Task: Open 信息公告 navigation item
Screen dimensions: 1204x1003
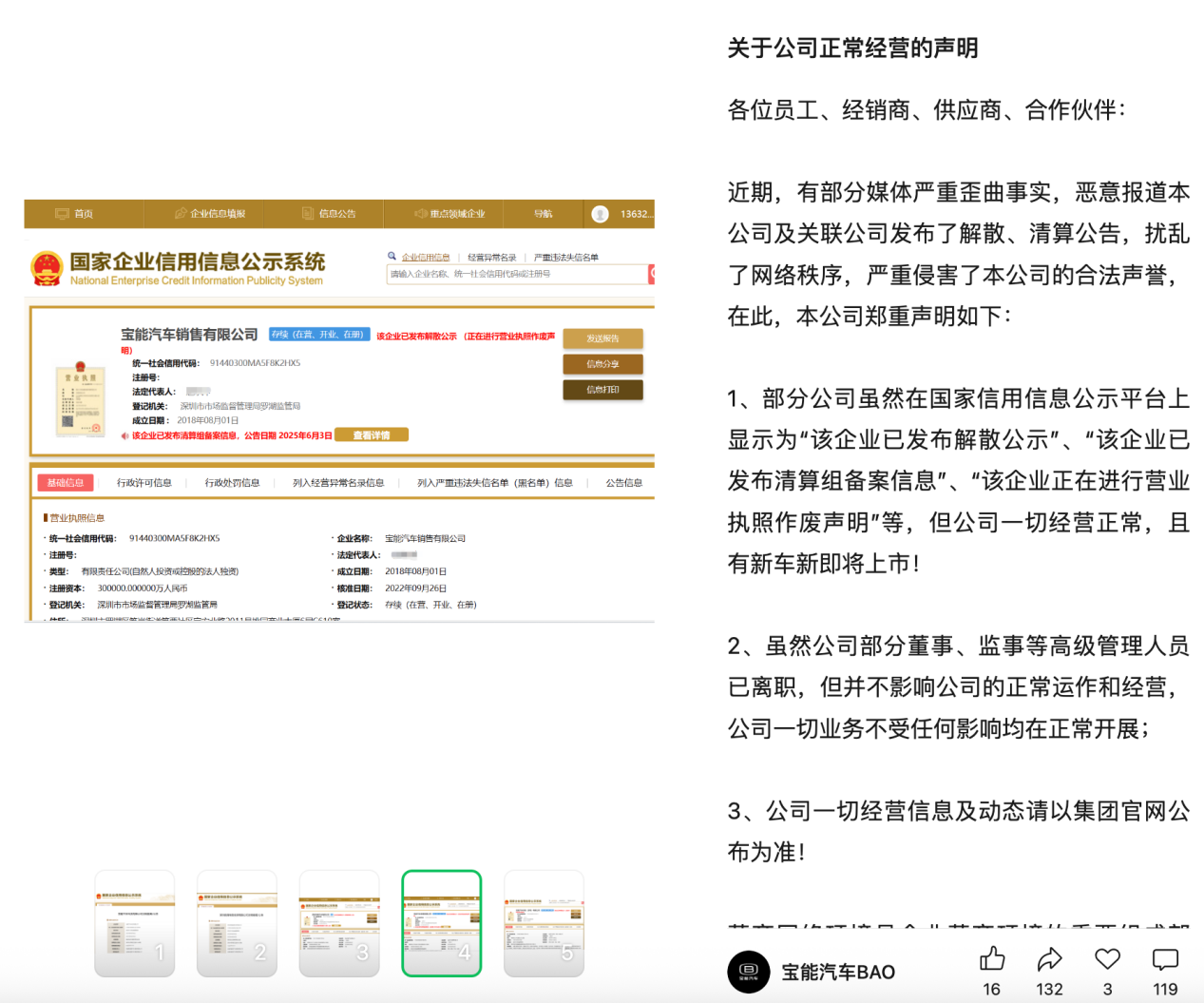Action: coord(329,214)
